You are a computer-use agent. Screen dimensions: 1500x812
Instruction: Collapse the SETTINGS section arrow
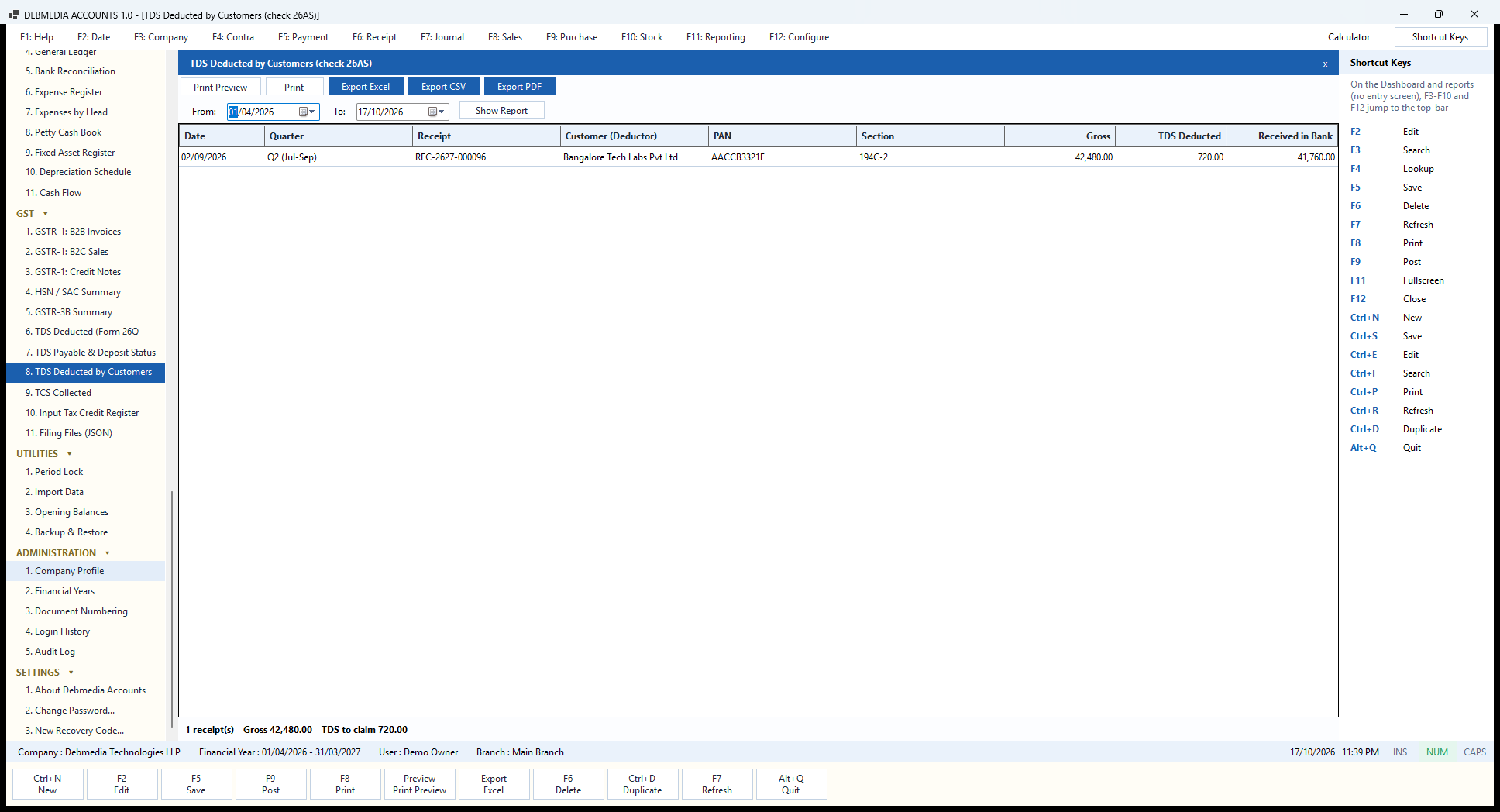click(71, 673)
